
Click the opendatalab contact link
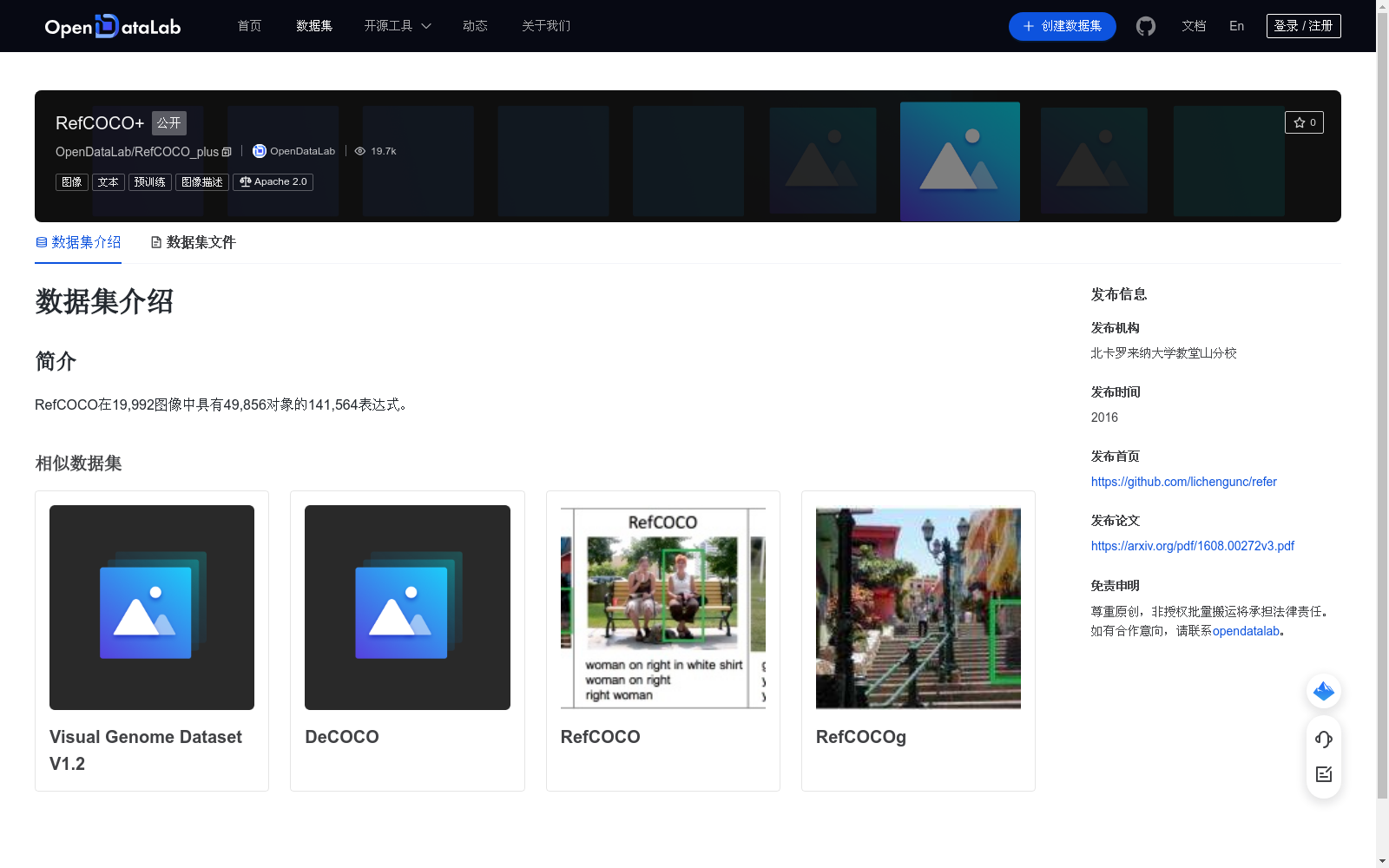[x=1246, y=631]
